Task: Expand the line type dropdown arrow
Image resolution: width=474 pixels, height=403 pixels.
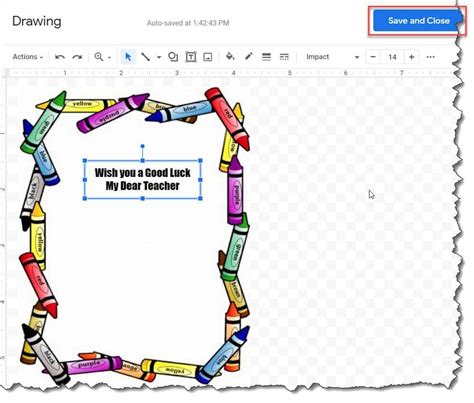Action: 159,57
